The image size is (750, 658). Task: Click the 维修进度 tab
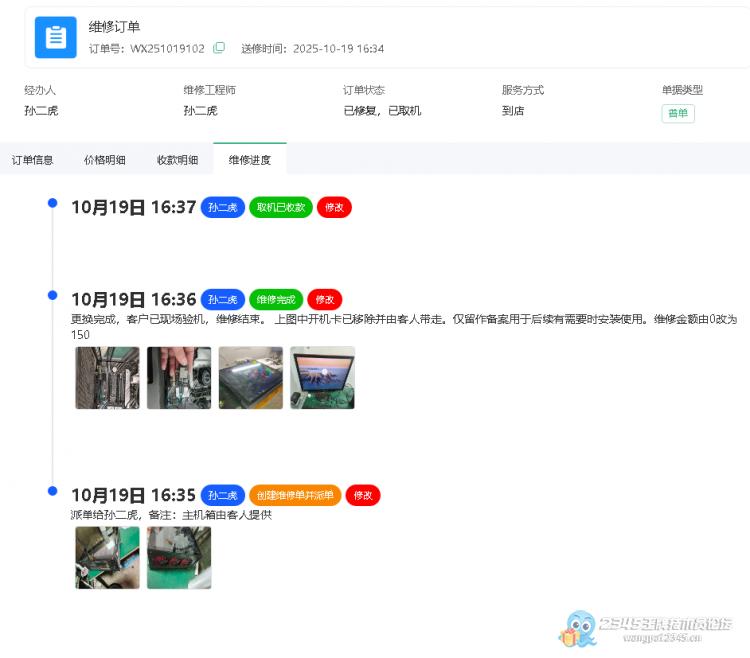coord(249,160)
